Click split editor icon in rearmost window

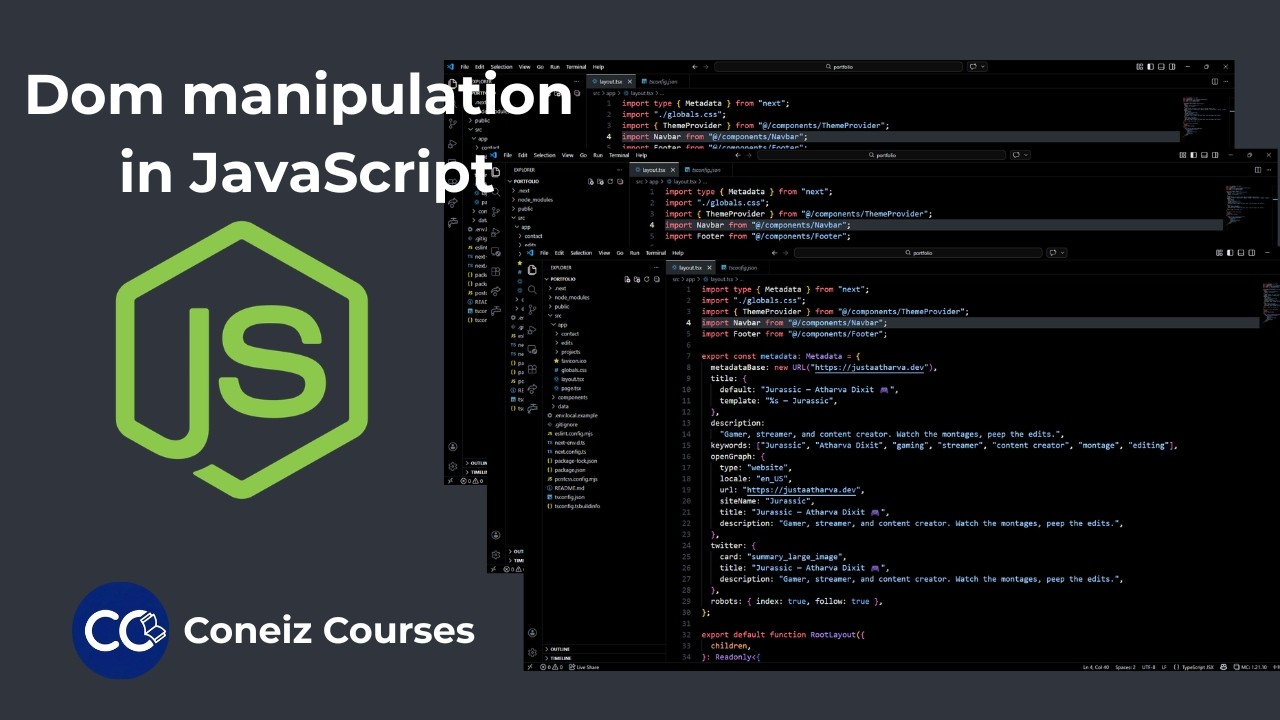pyautogui.click(x=1215, y=82)
